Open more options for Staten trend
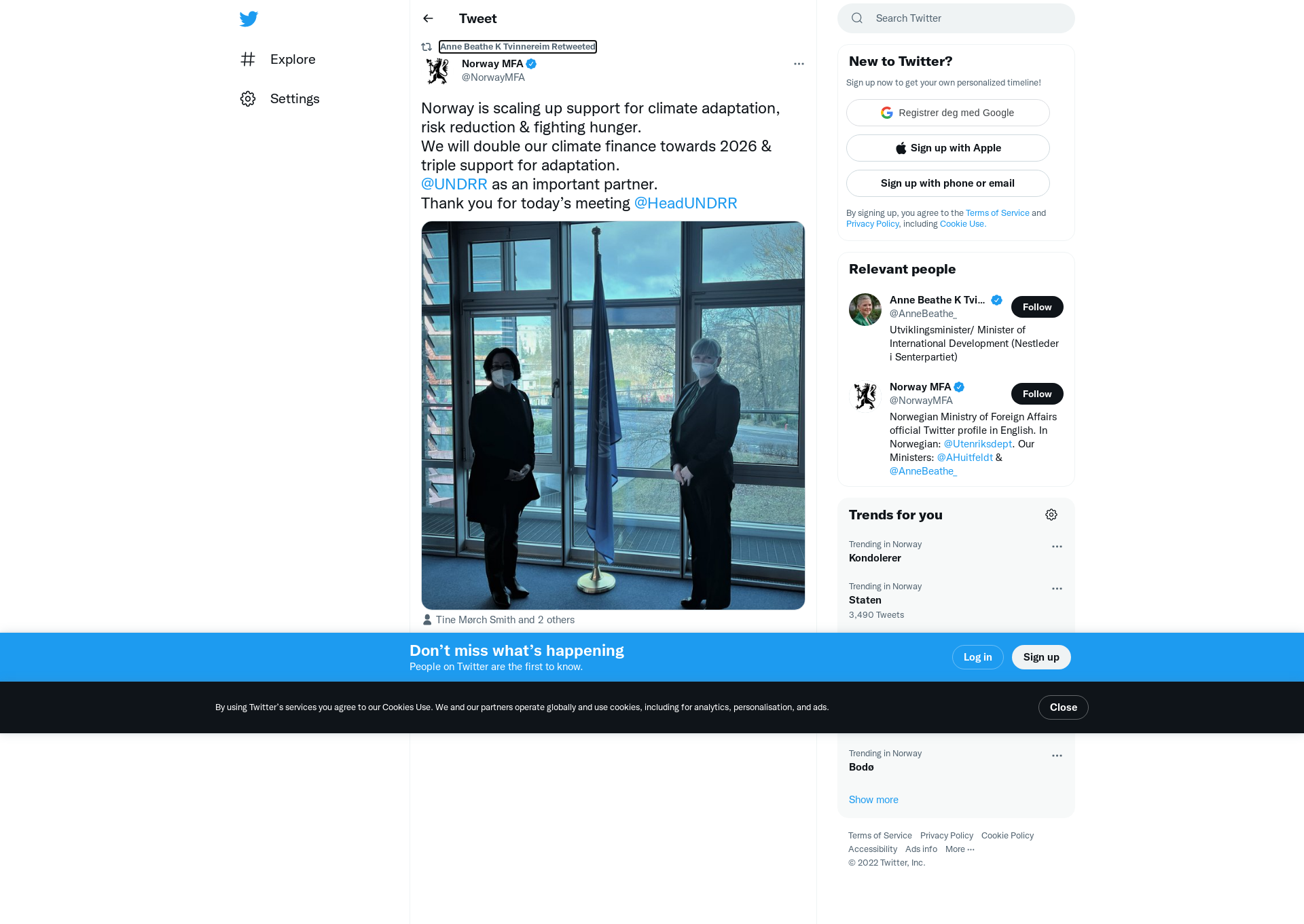This screenshot has height=924, width=1304. (1057, 589)
